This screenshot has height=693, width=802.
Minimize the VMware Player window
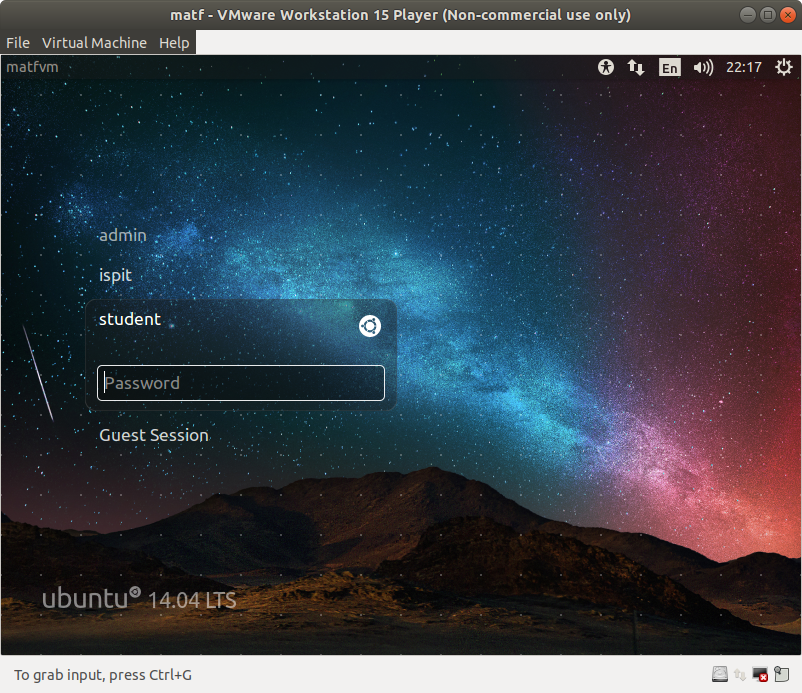(x=748, y=15)
